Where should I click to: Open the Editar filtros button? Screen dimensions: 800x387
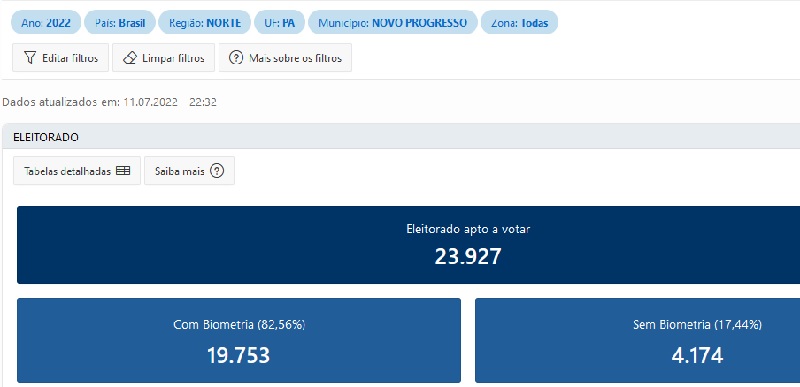pos(60,58)
